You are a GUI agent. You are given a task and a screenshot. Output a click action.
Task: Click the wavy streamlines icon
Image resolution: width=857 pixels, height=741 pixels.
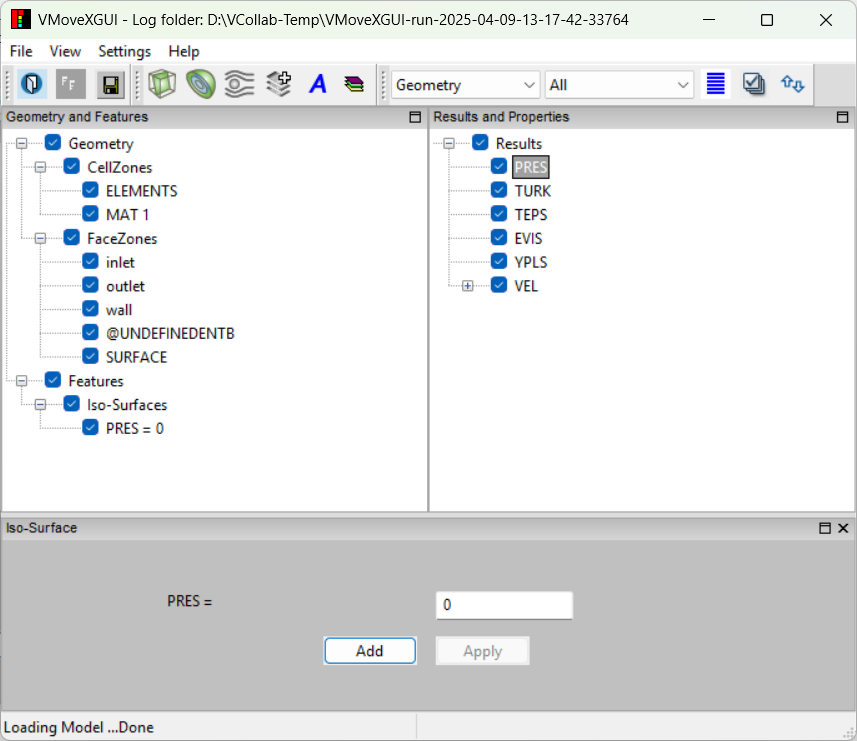(x=239, y=85)
